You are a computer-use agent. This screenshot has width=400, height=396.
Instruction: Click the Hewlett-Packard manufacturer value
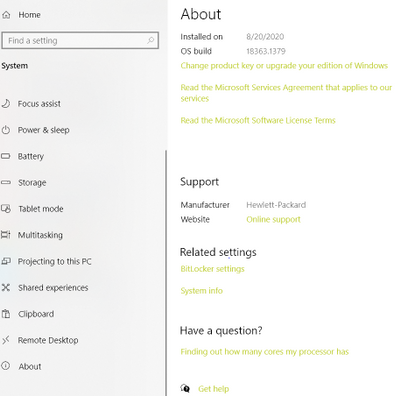point(276,205)
